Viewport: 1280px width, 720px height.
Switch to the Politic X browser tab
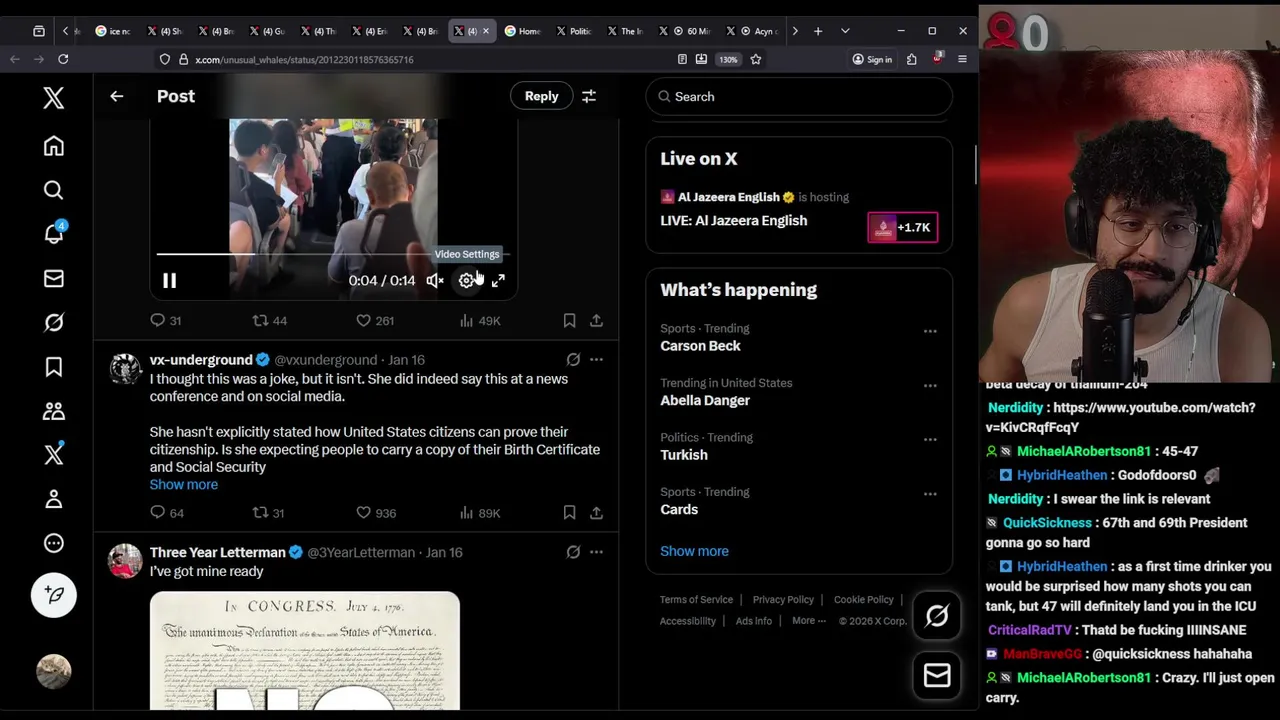click(x=574, y=31)
